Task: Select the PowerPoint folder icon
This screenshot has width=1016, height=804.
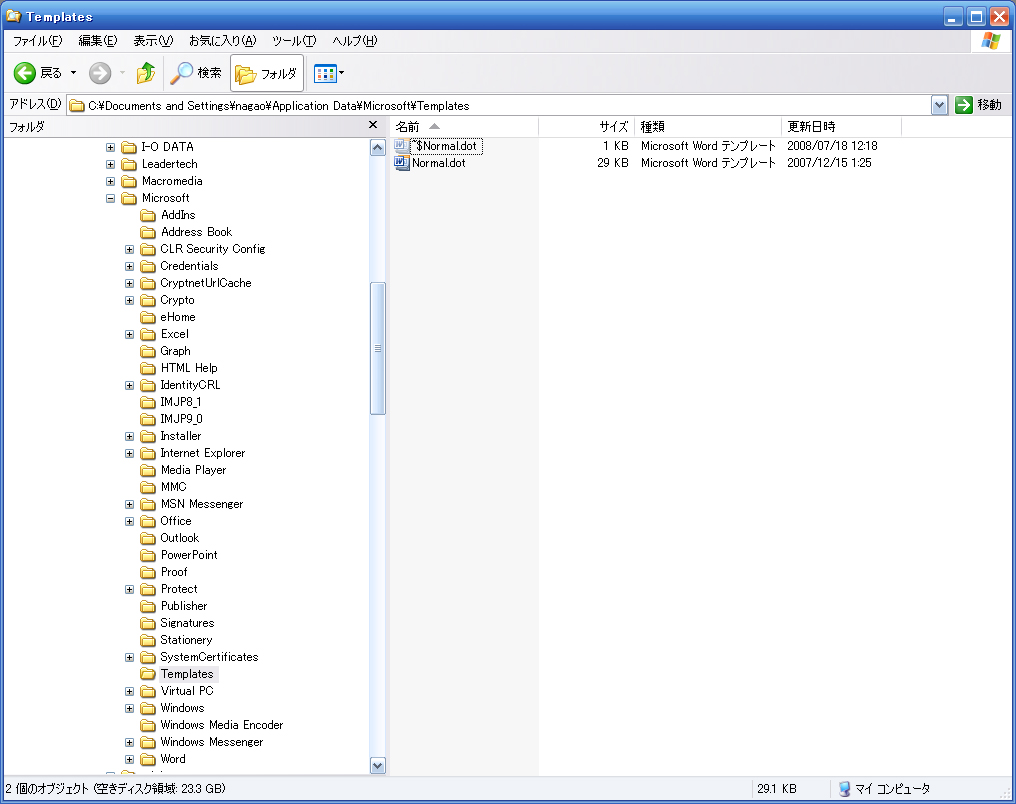Action: point(148,555)
